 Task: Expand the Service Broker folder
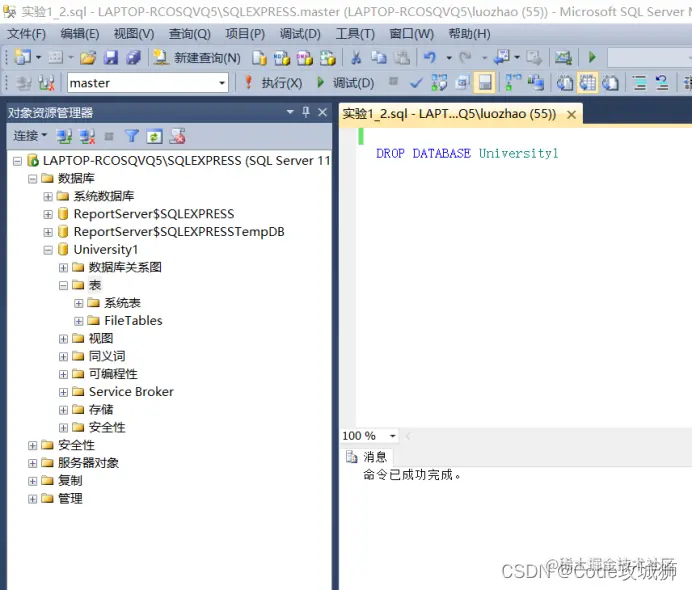64,392
